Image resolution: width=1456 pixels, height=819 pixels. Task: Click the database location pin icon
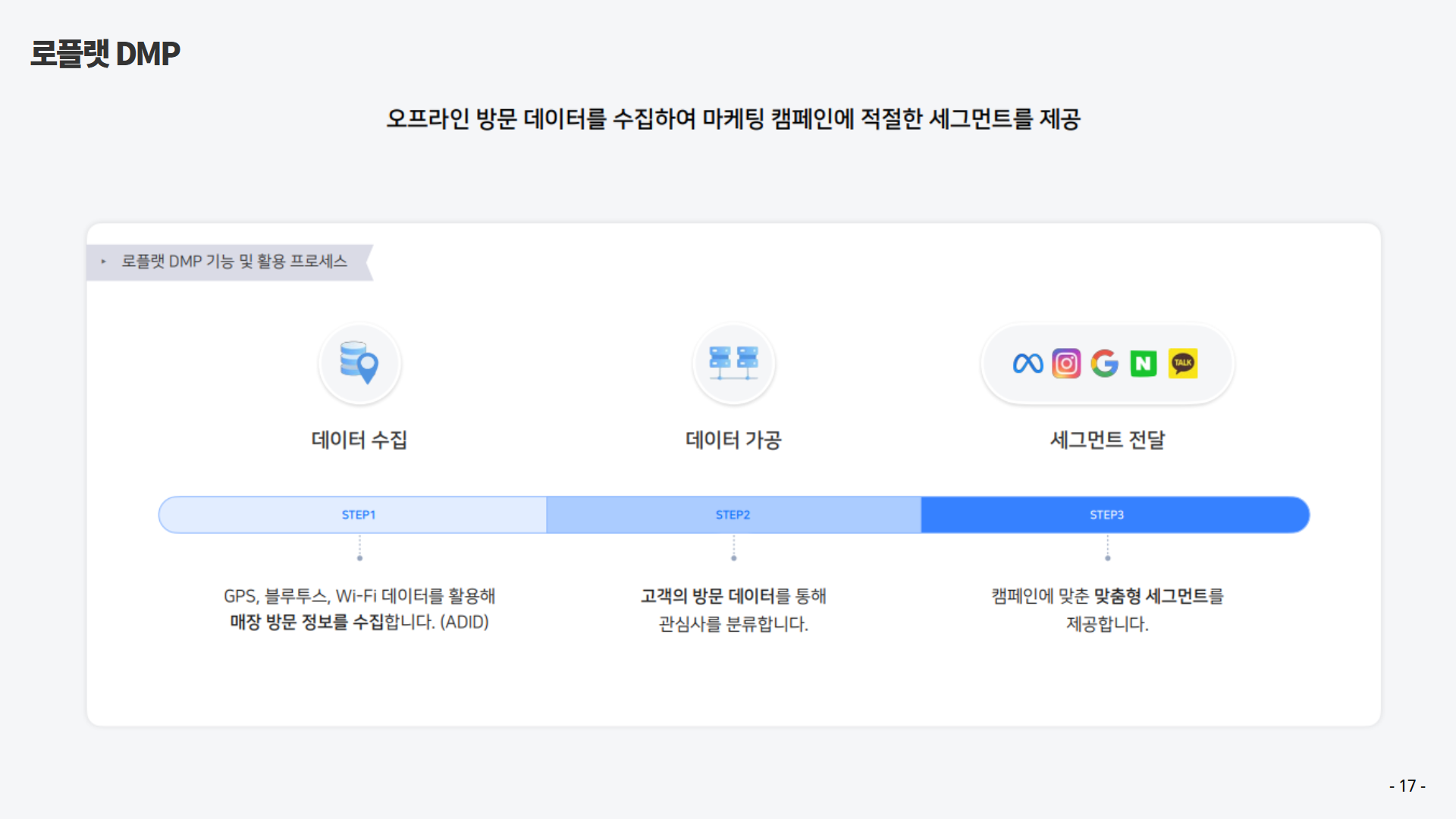coord(359,363)
